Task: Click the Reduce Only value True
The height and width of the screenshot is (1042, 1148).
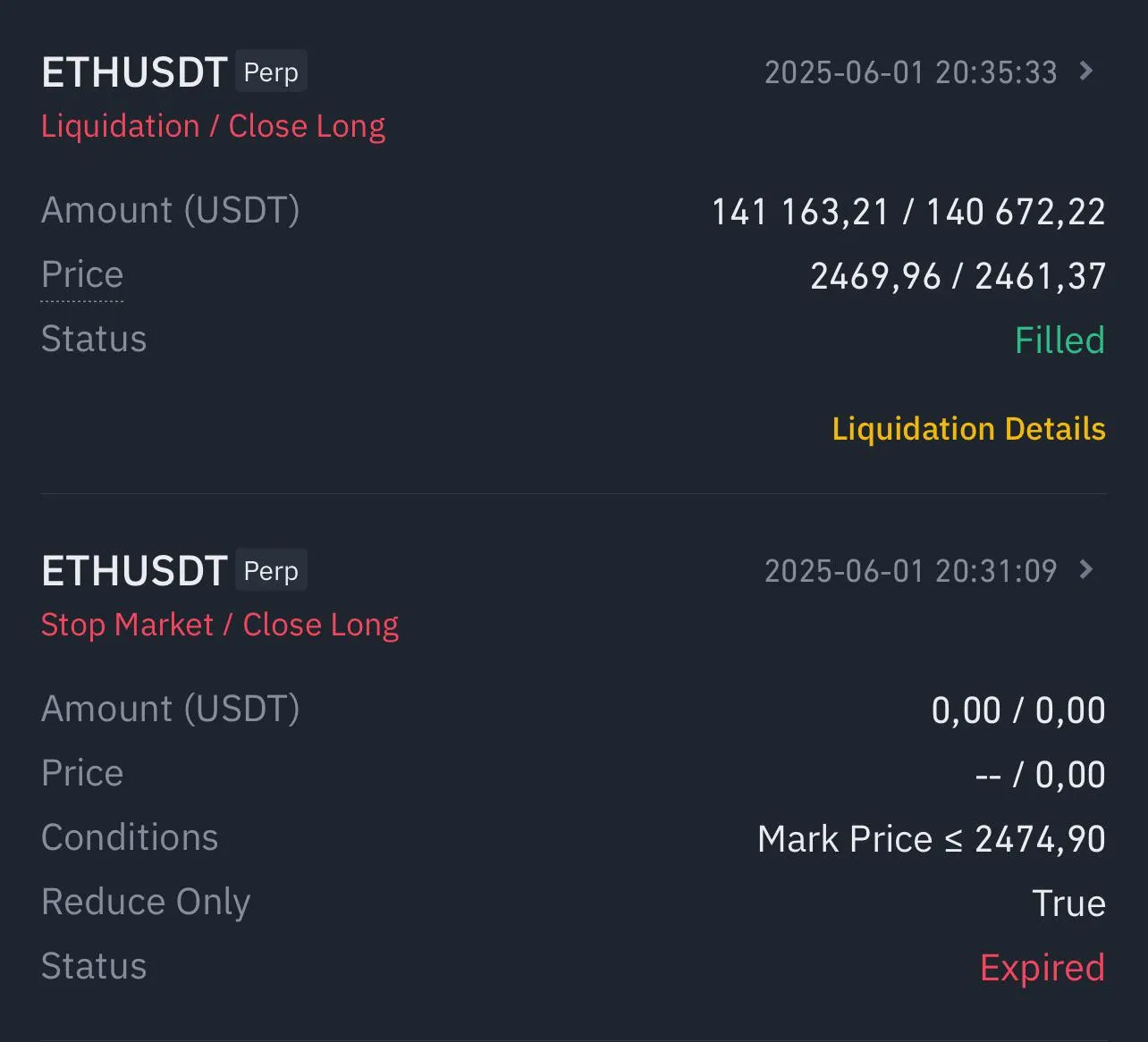Action: [1068, 903]
